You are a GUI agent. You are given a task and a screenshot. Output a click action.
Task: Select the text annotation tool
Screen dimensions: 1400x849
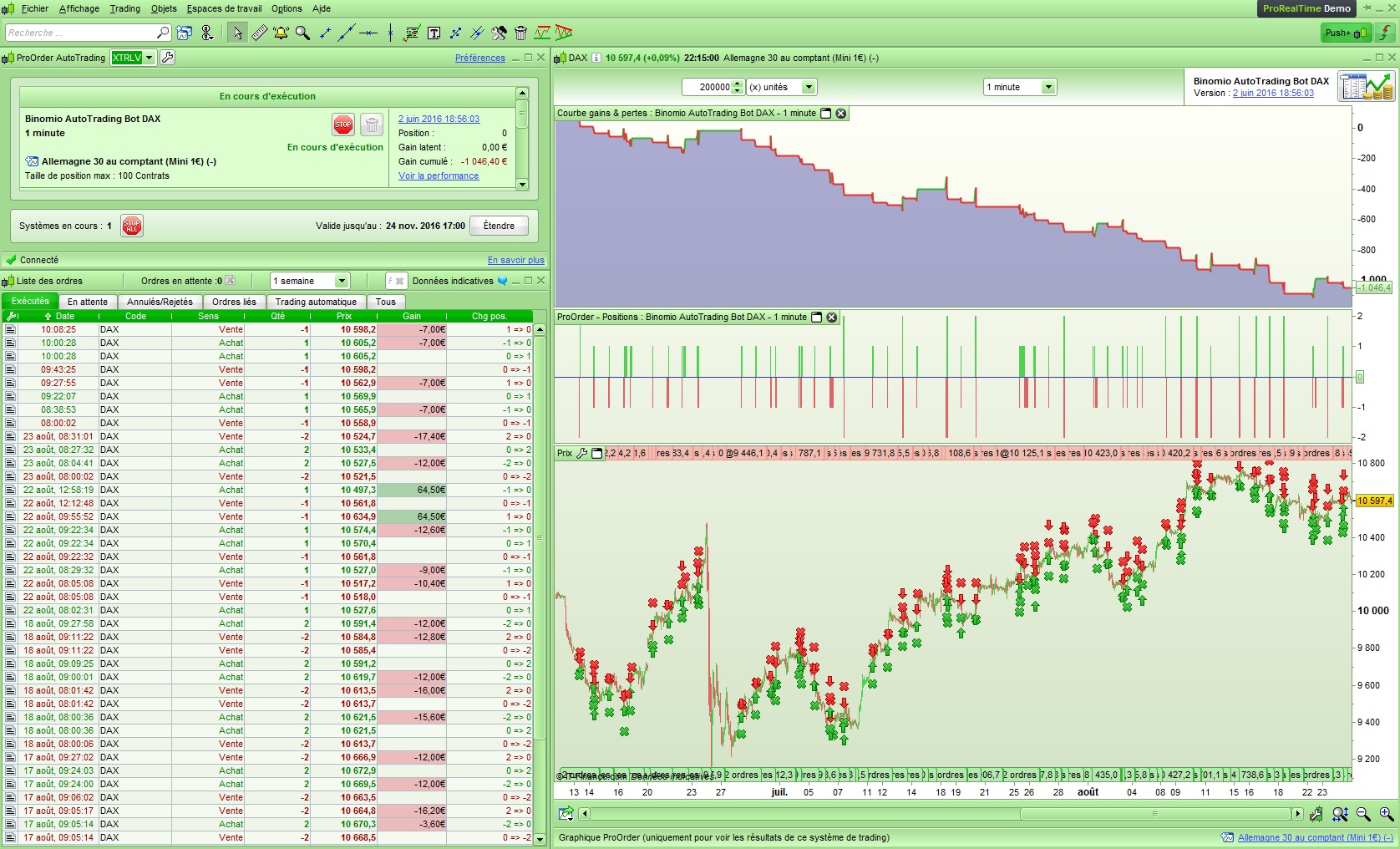434,33
